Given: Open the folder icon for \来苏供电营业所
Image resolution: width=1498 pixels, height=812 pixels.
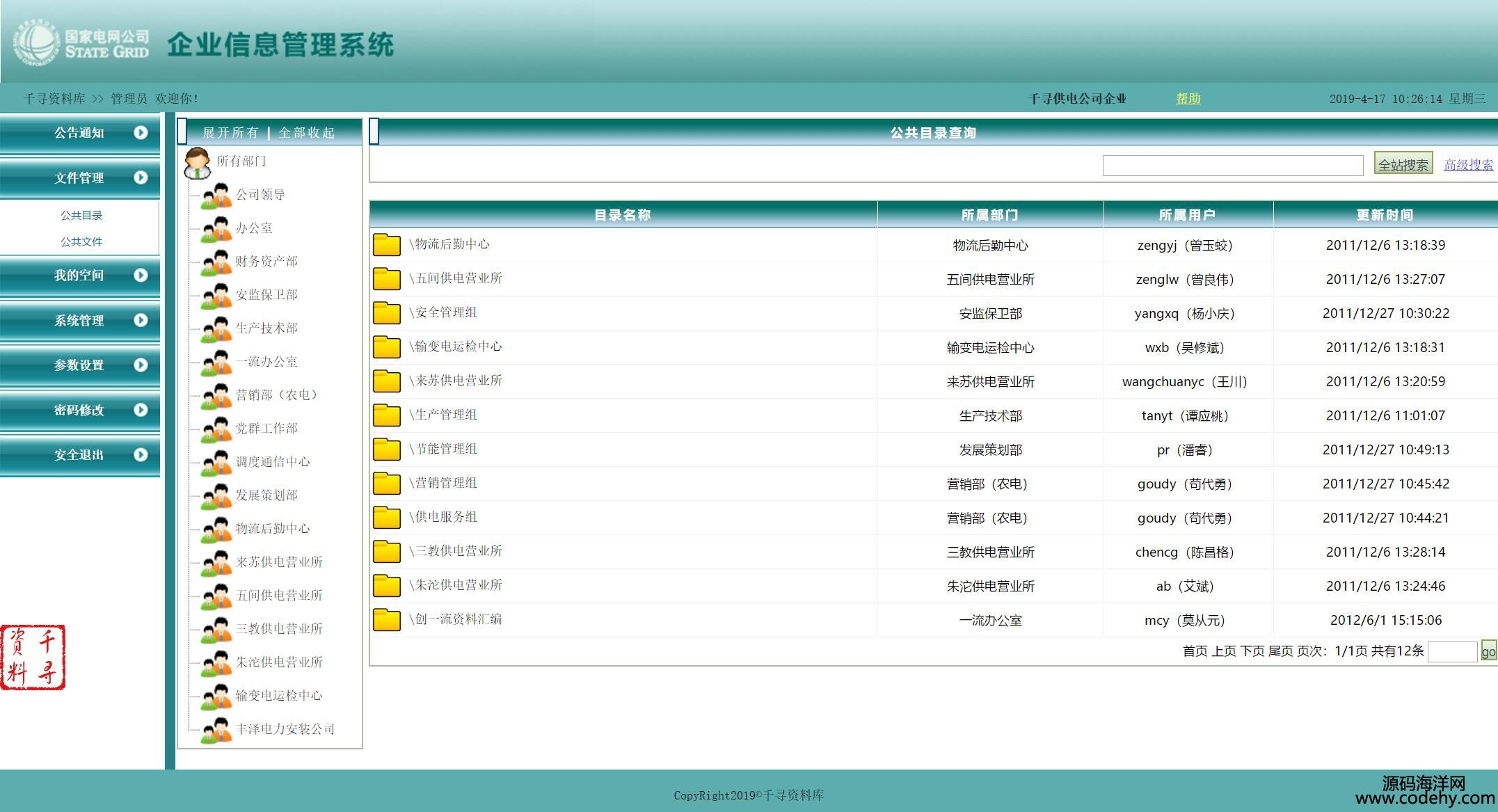Looking at the screenshot, I should coord(387,381).
